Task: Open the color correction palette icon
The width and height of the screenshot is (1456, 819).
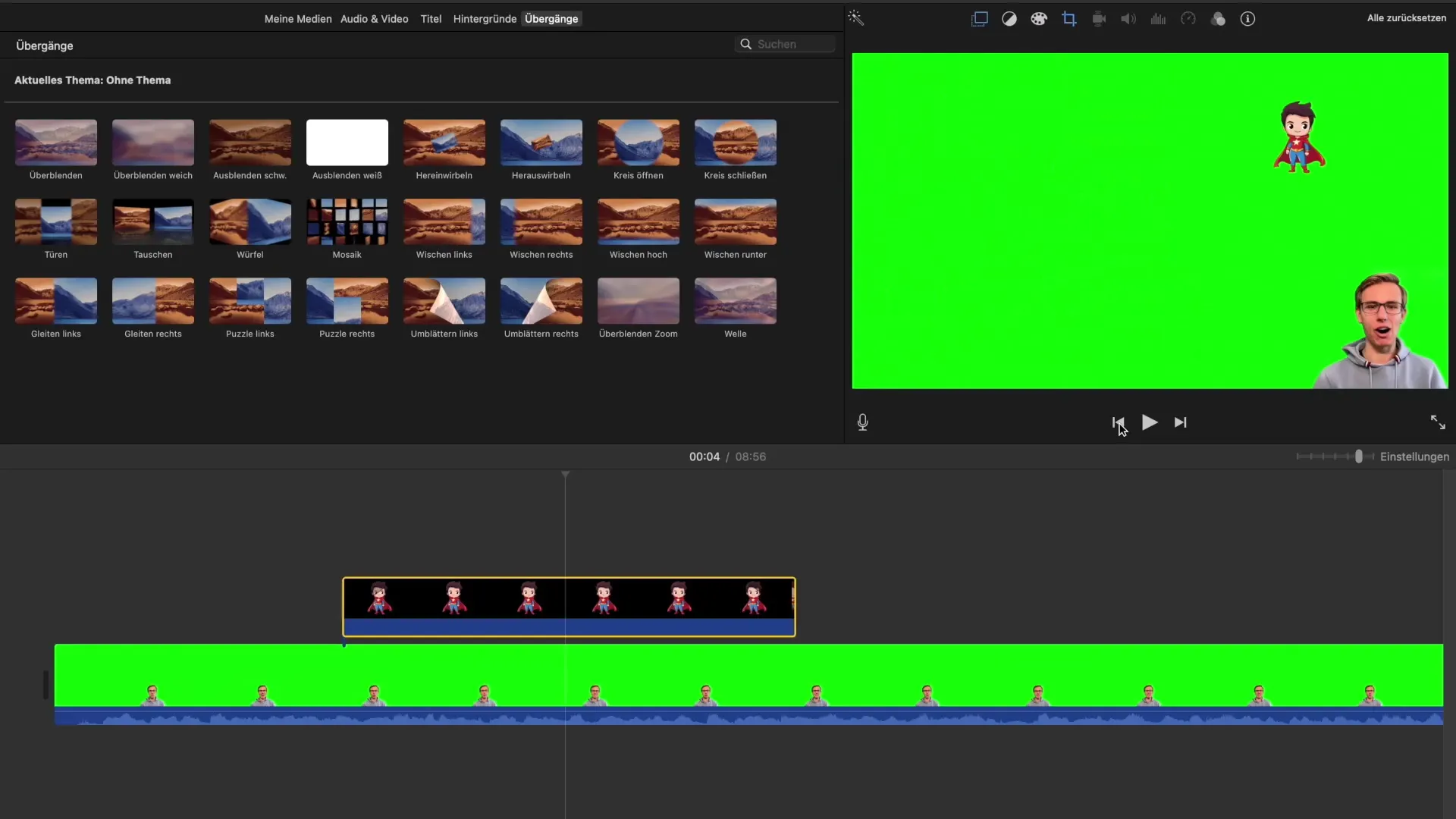Action: coord(1039,19)
